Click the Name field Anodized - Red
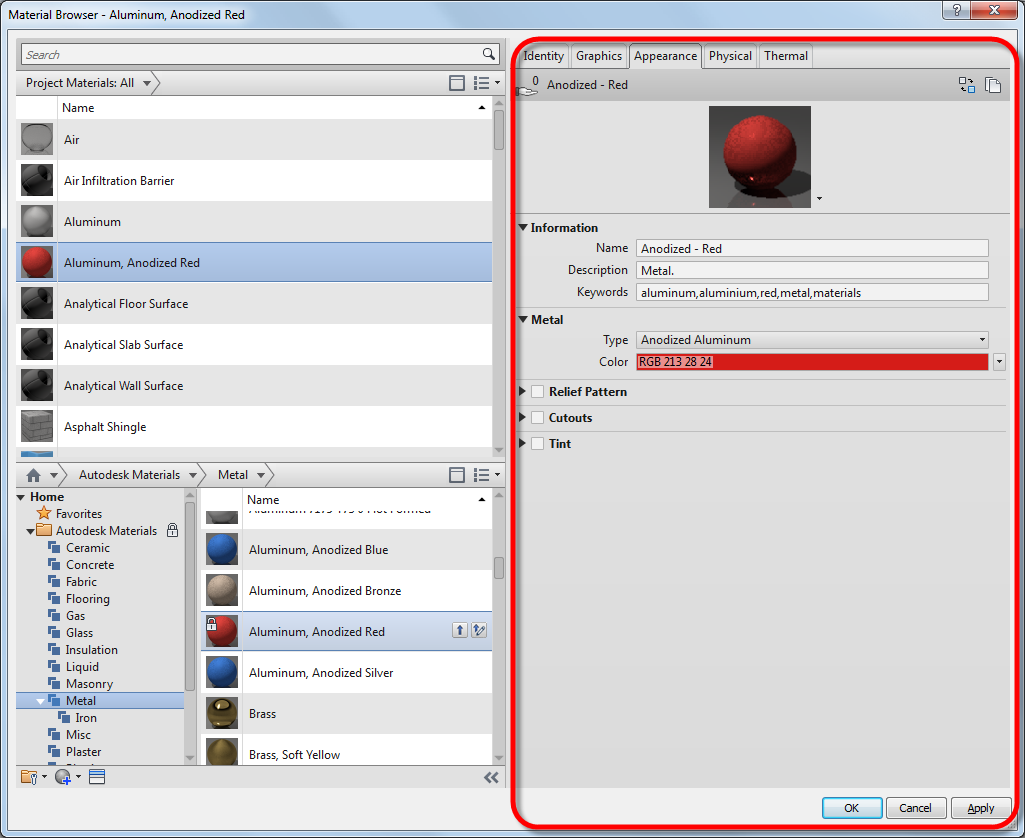Image resolution: width=1025 pixels, height=838 pixels. coord(812,248)
